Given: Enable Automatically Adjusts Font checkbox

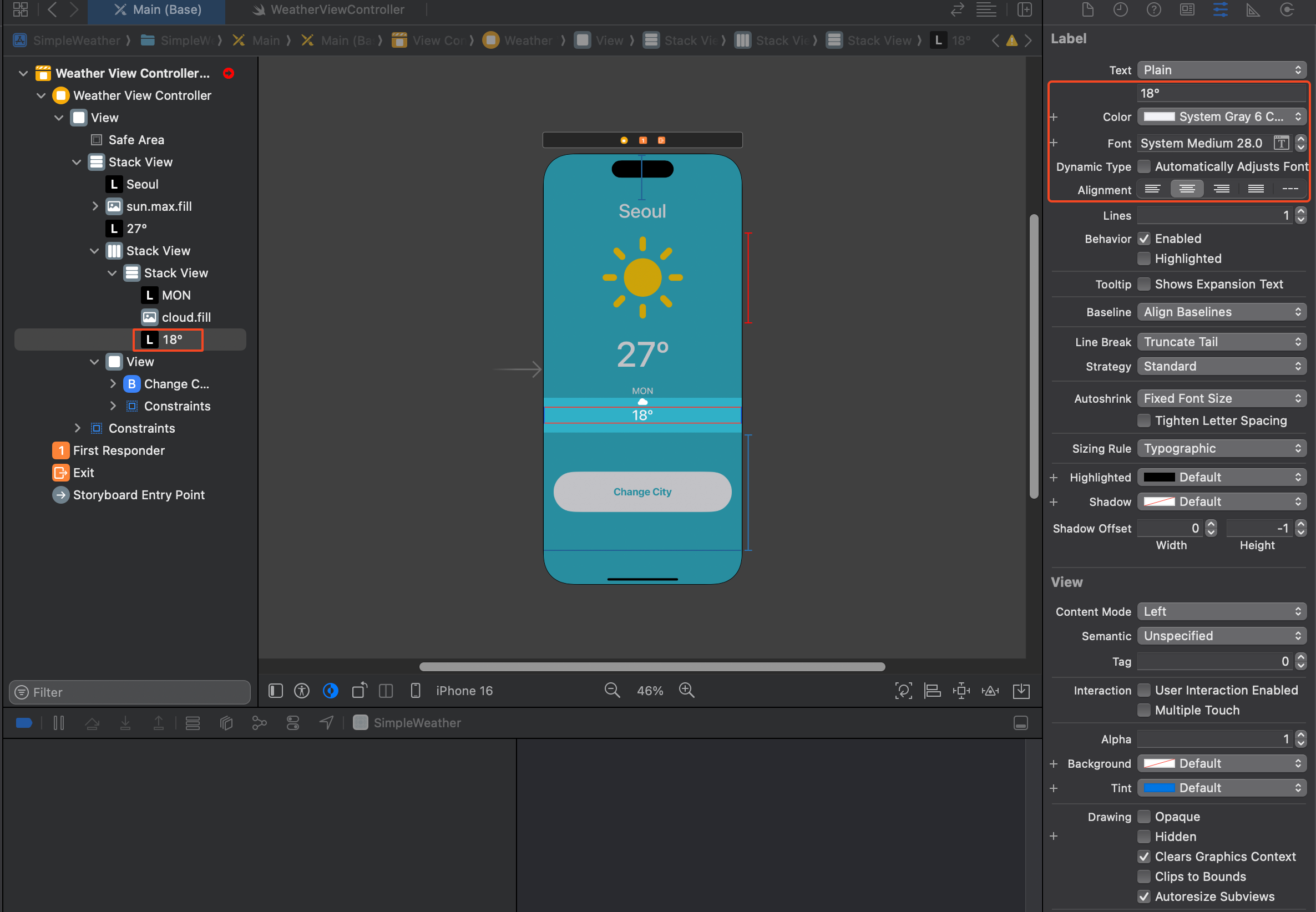Looking at the screenshot, I should [x=1144, y=166].
